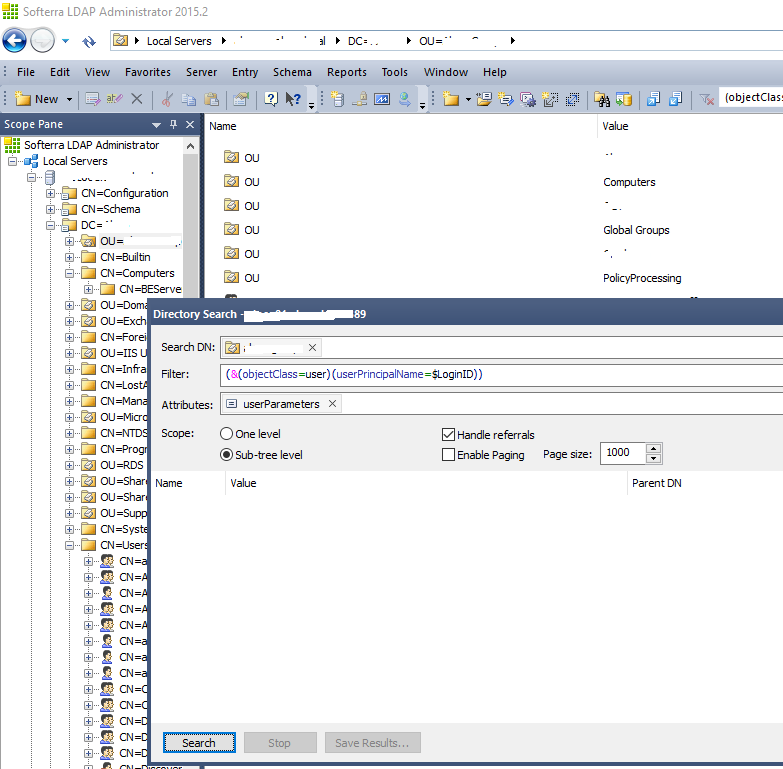
Task: Click the Search button
Action: (x=199, y=743)
